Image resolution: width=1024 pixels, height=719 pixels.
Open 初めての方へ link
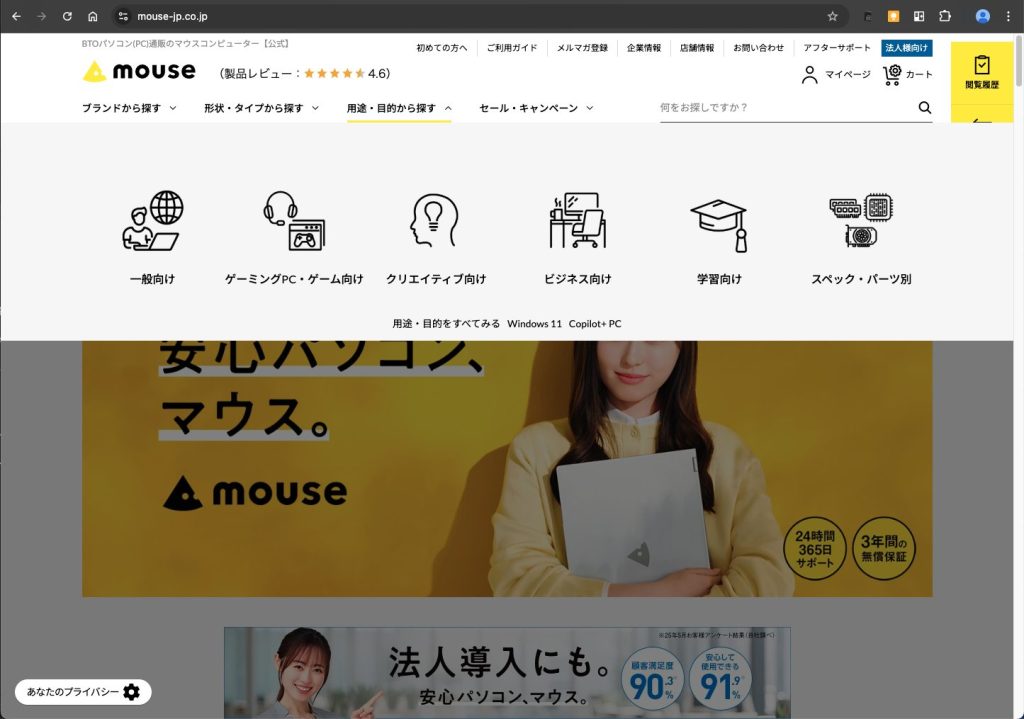[x=441, y=48]
